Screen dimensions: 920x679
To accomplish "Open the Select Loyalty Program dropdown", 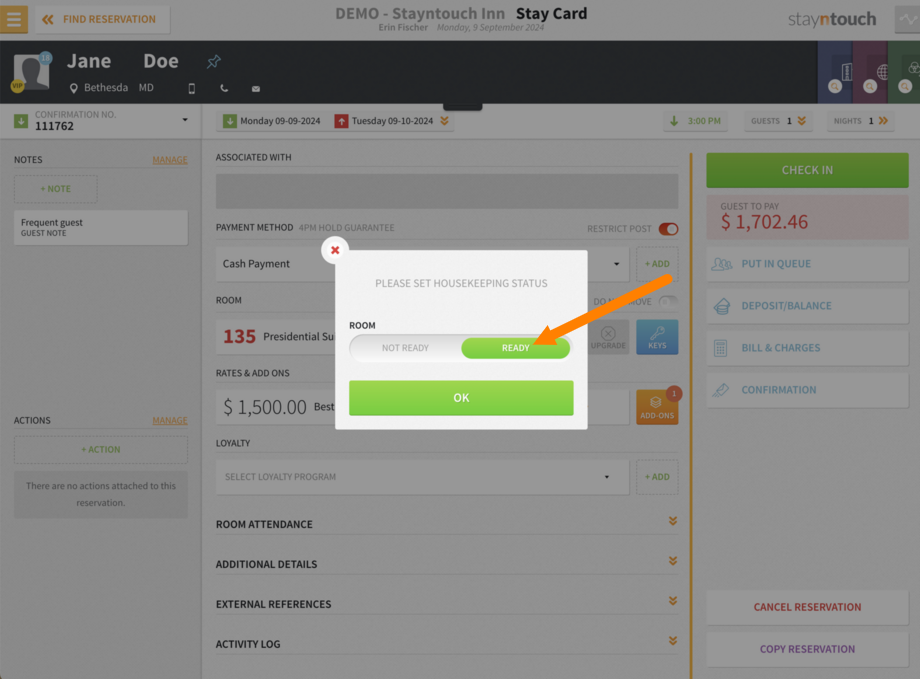I will pos(422,477).
